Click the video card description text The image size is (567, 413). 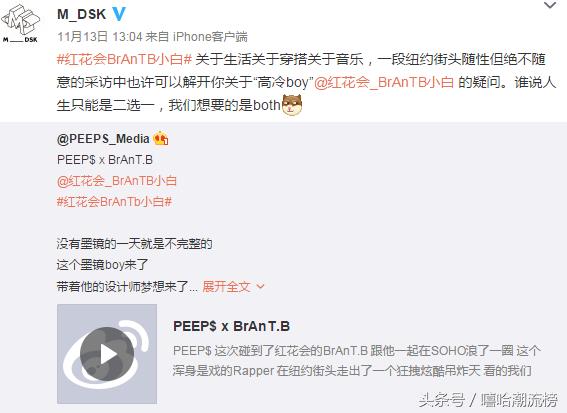click(356, 361)
